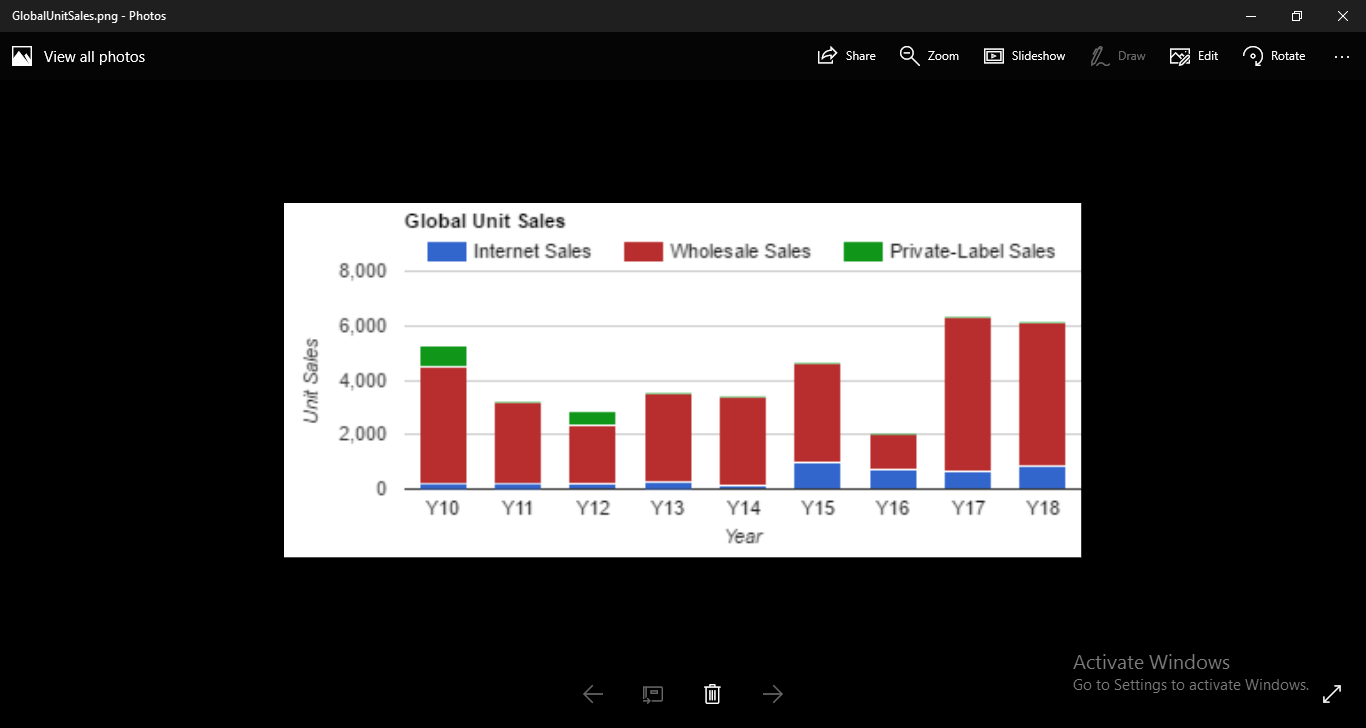1366x728 pixels.
Task: Go back to the previous photo with the left arrow
Action: [x=592, y=693]
